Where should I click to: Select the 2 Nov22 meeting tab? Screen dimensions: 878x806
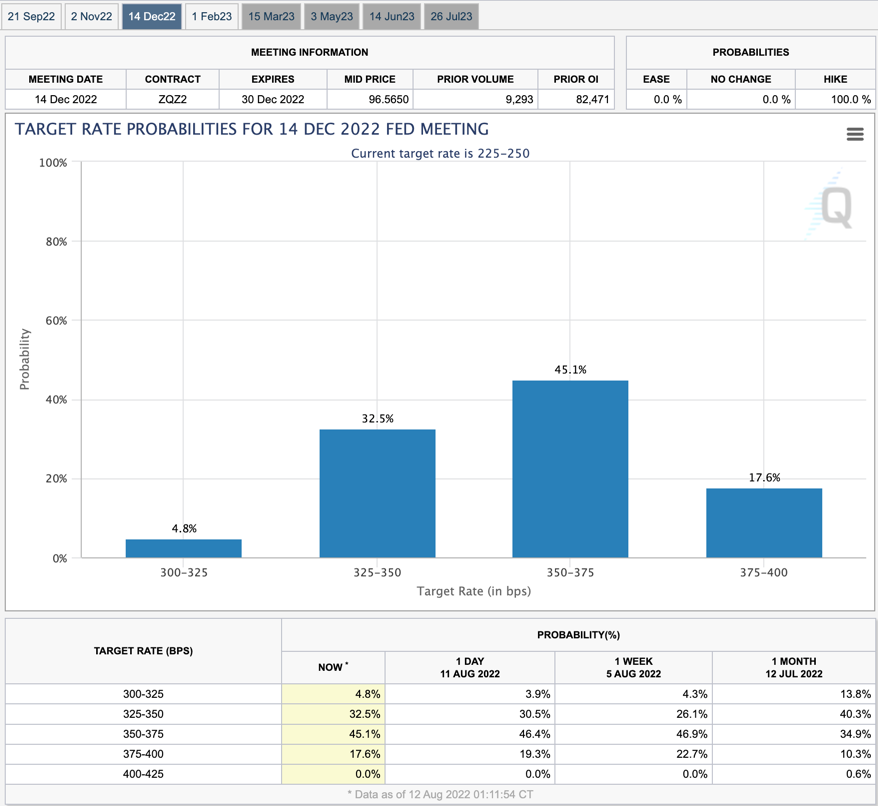point(91,16)
